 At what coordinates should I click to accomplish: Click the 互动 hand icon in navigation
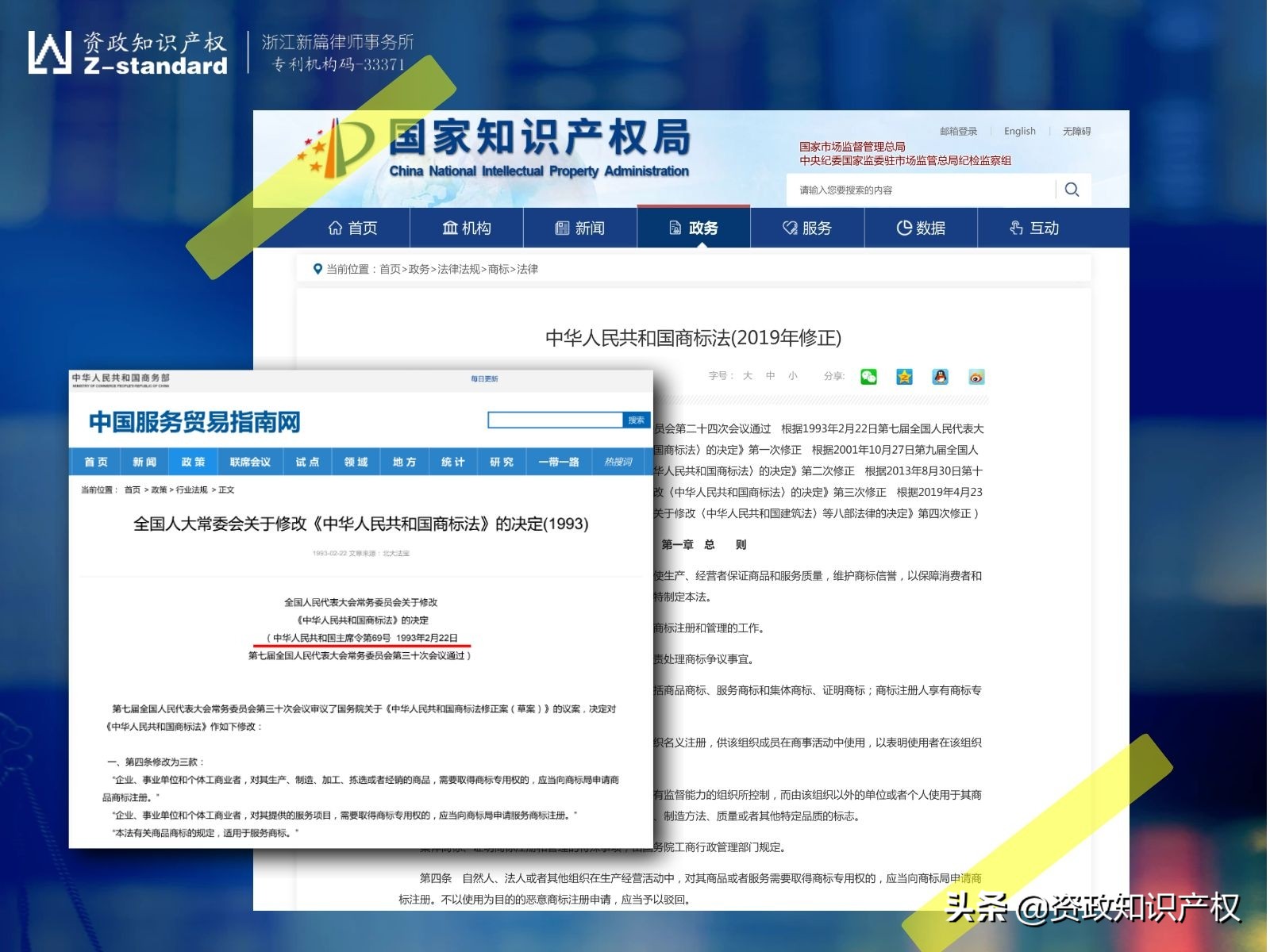[1015, 228]
